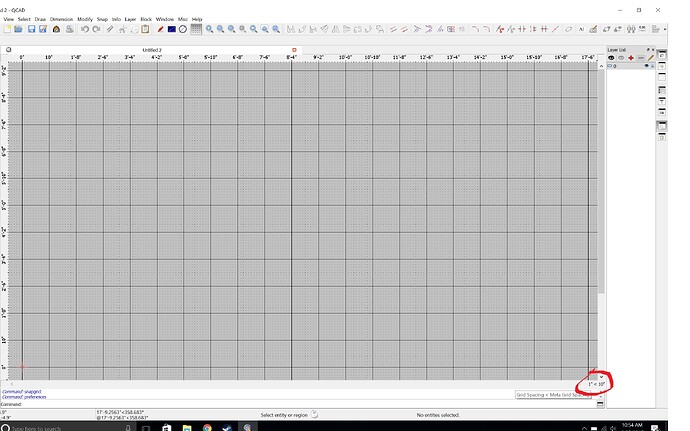
Task: Open the Info menu
Action: click(116, 19)
